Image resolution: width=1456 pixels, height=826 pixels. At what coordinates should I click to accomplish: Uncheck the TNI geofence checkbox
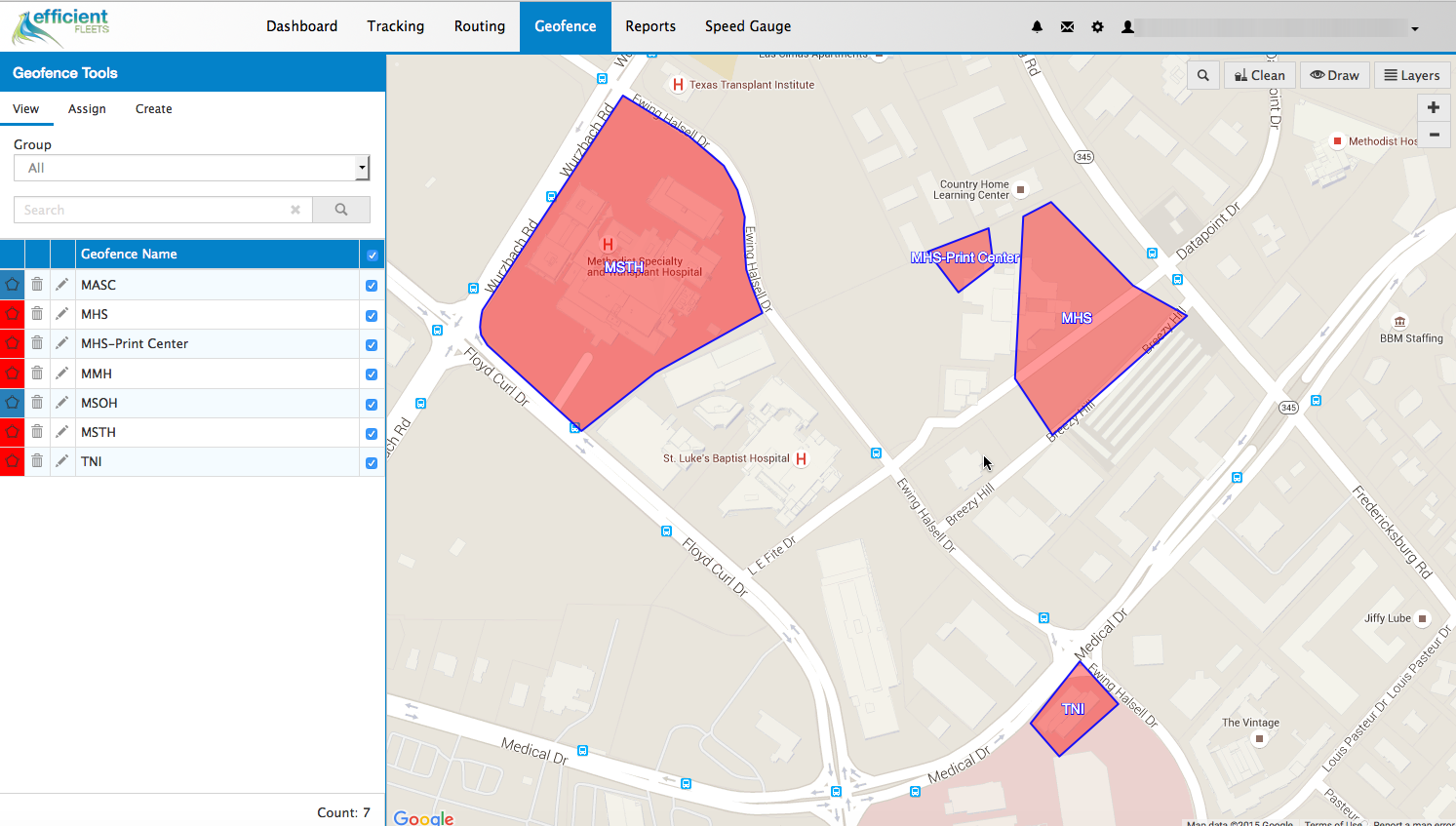[x=372, y=463]
